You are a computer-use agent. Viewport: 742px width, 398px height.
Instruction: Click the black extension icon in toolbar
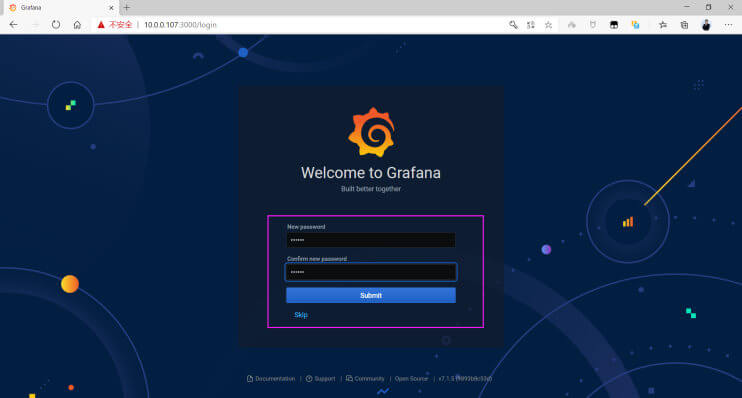(614, 25)
